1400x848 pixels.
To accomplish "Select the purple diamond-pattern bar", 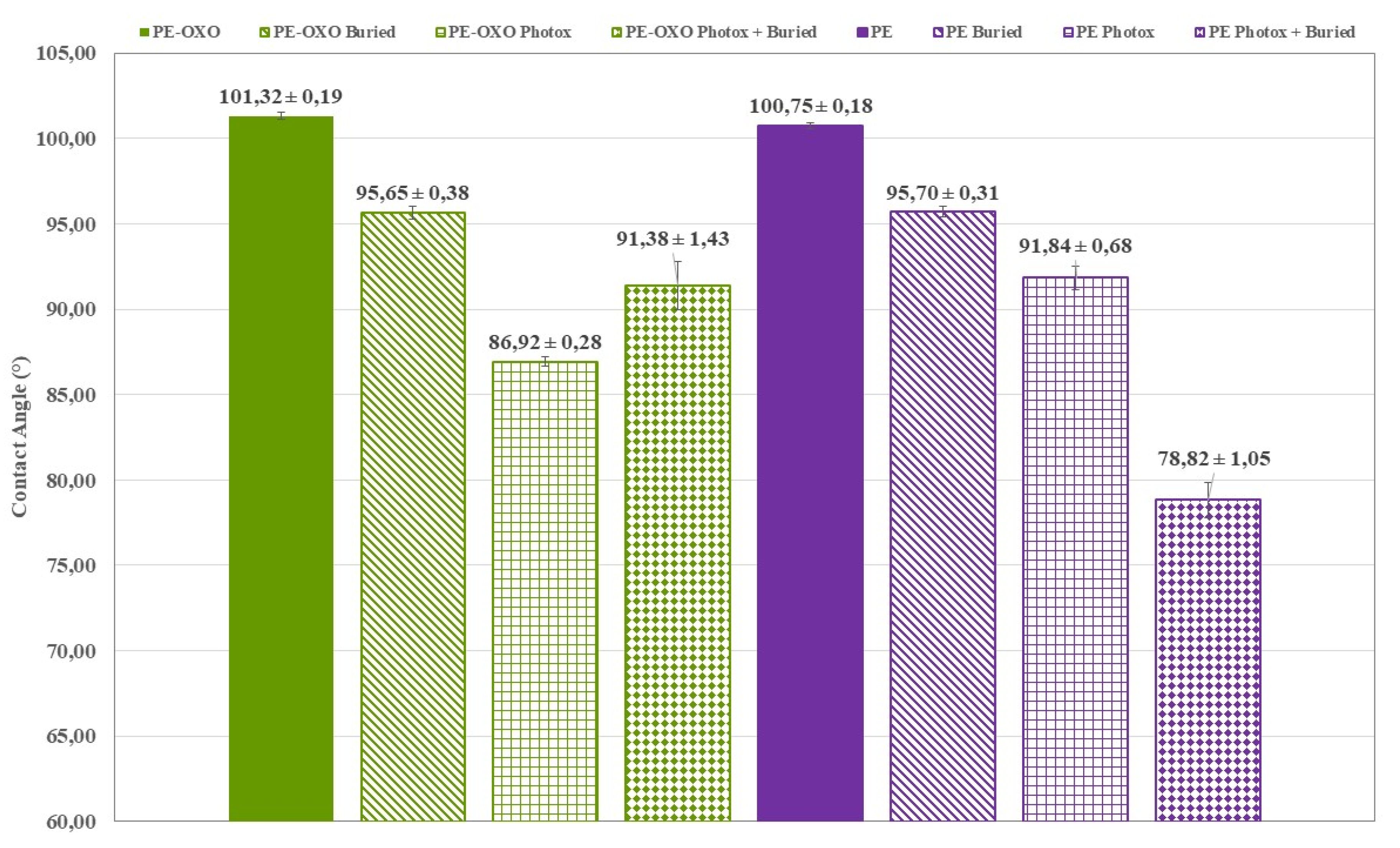I will point(1208,660).
